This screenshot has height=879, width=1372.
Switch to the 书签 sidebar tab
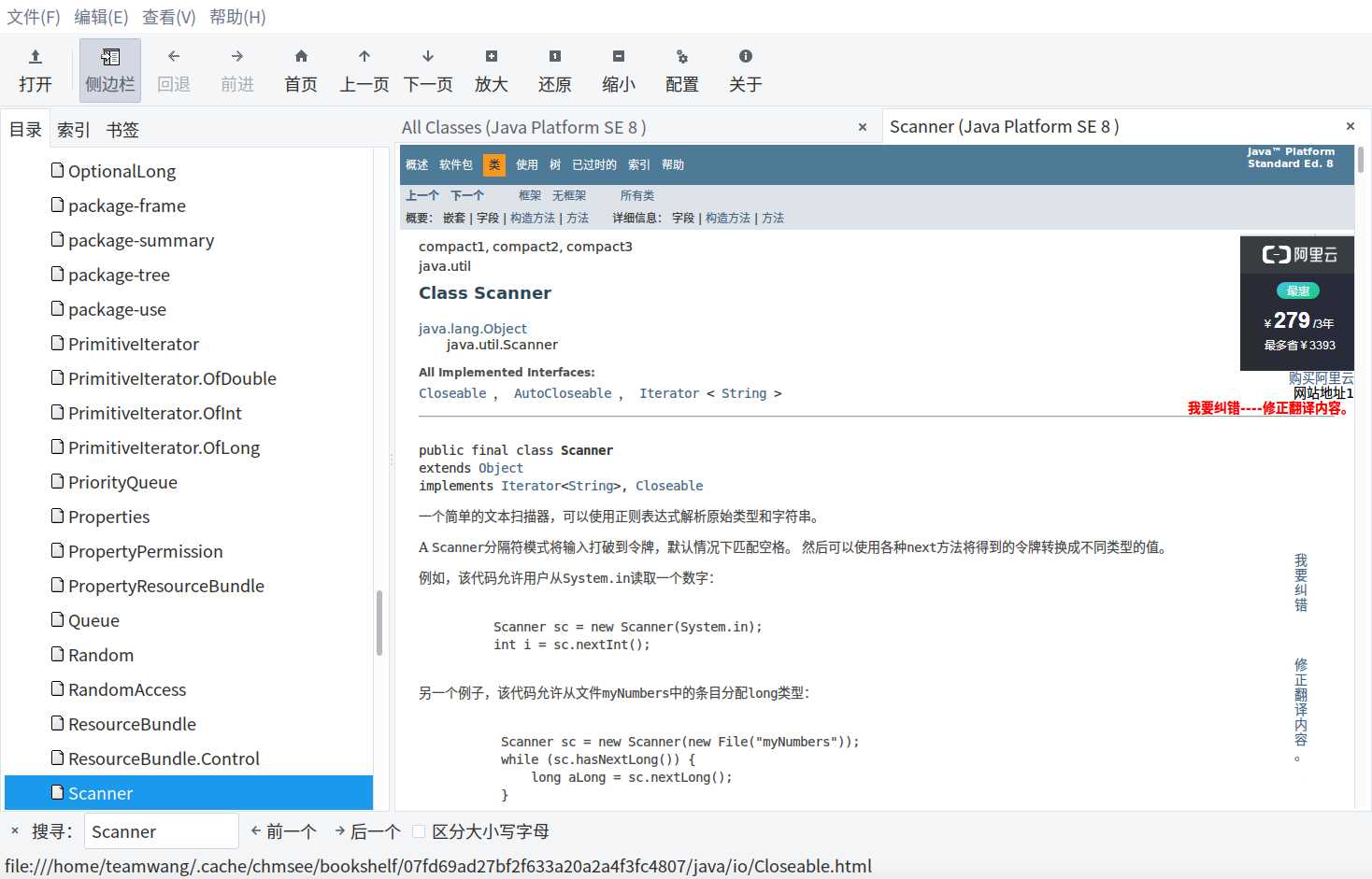point(122,130)
